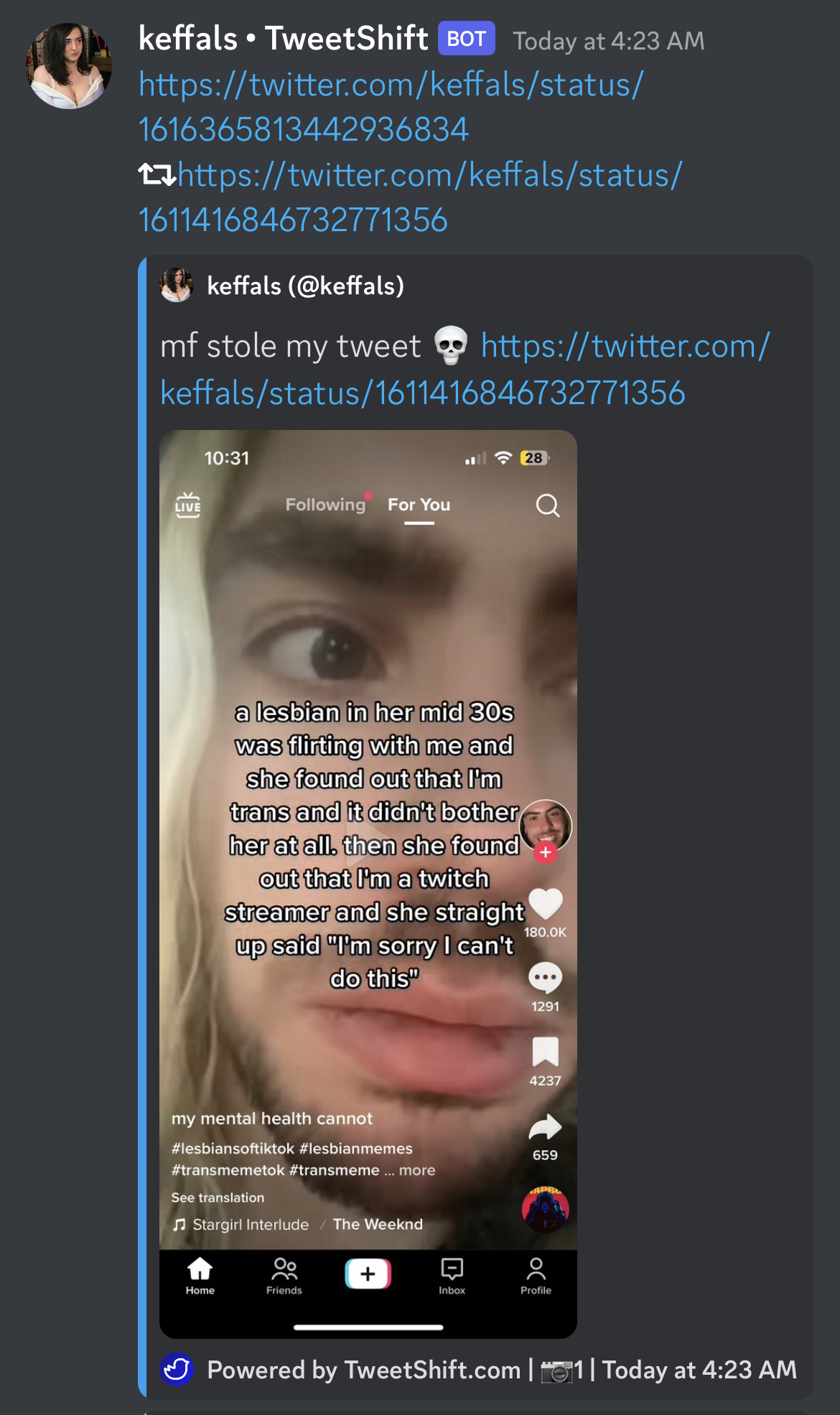Open comments via the speech bubble icon

(546, 978)
